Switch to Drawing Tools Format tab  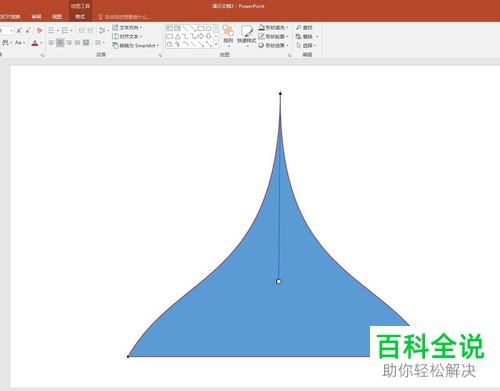(80, 17)
